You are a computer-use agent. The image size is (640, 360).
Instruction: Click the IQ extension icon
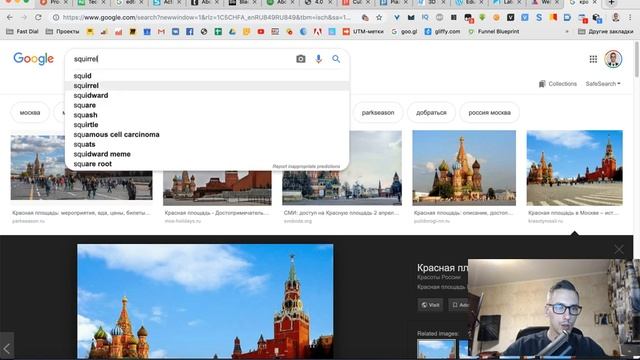(425, 18)
